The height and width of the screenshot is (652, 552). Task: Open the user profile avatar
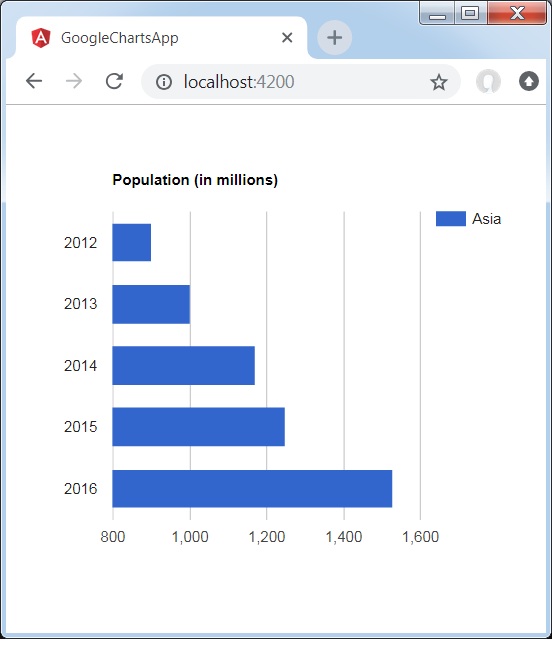coord(488,81)
